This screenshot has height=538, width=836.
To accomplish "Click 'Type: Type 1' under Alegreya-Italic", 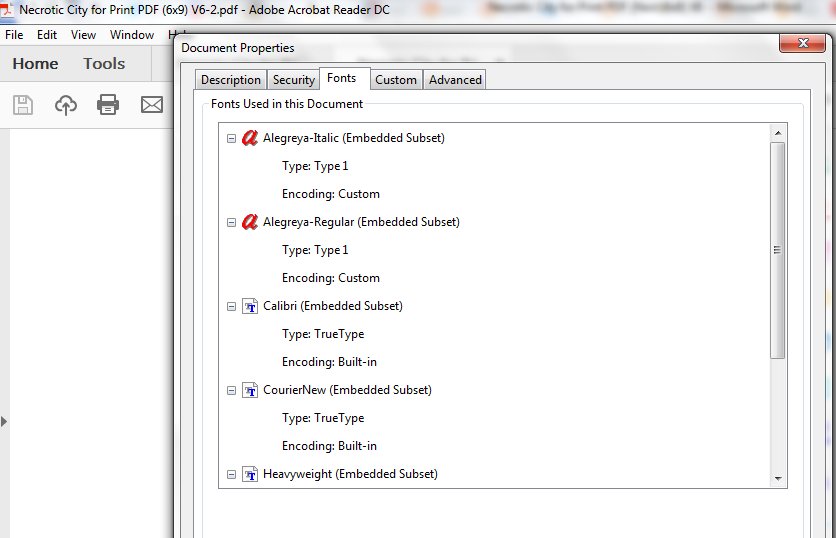I will [x=315, y=166].
